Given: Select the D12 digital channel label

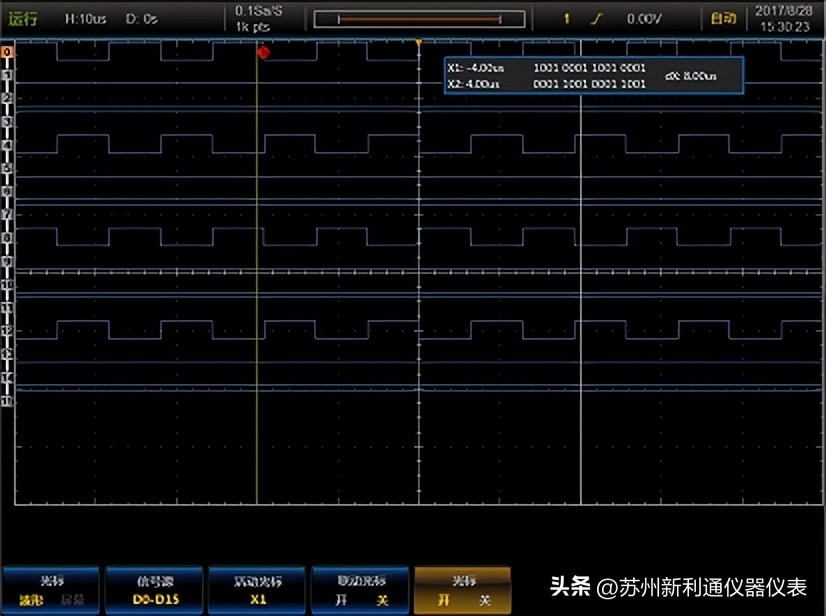Looking at the screenshot, I should 7,330.
